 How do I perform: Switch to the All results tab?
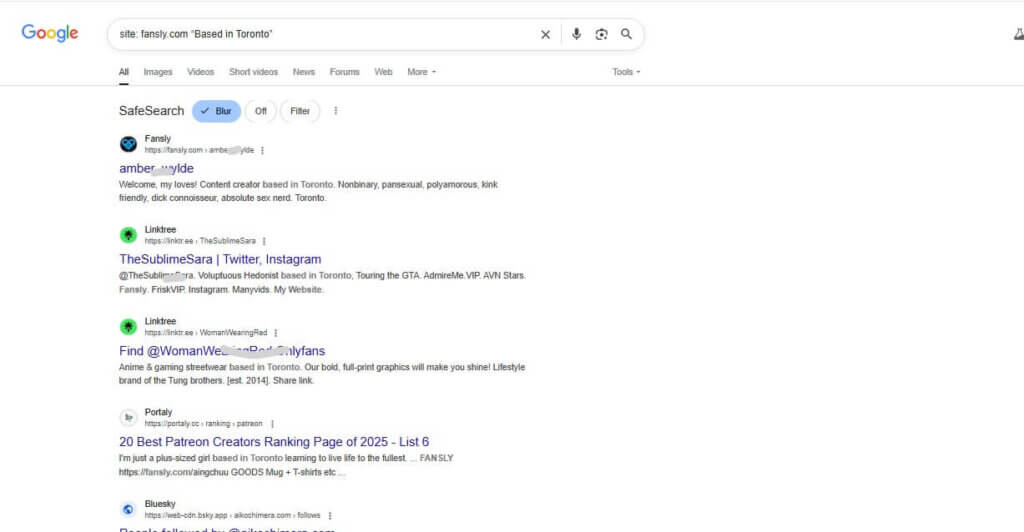click(x=123, y=72)
